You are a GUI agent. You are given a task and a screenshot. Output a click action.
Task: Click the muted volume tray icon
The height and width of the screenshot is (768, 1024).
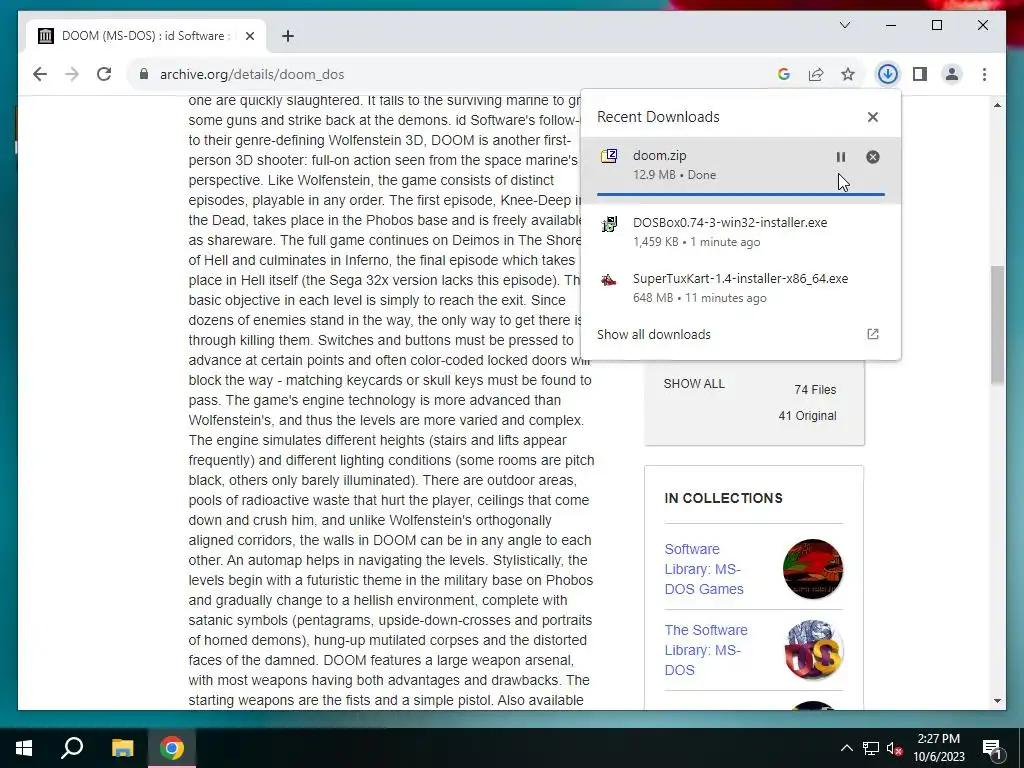pyautogui.click(x=895, y=748)
